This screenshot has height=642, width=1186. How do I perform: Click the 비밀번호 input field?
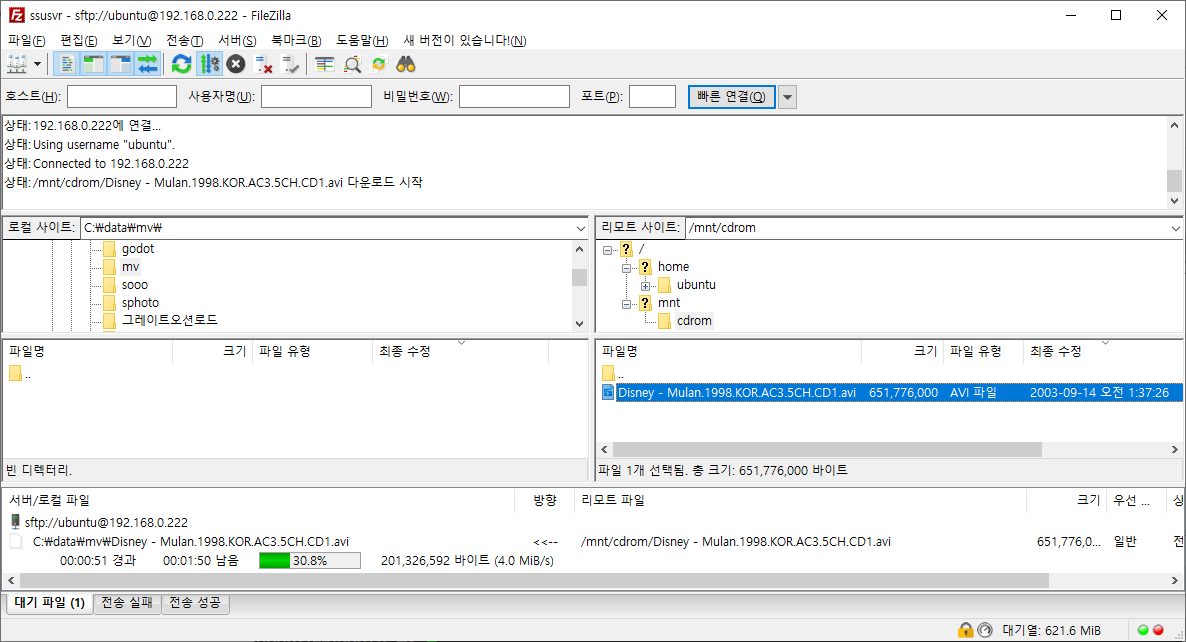click(x=514, y=96)
